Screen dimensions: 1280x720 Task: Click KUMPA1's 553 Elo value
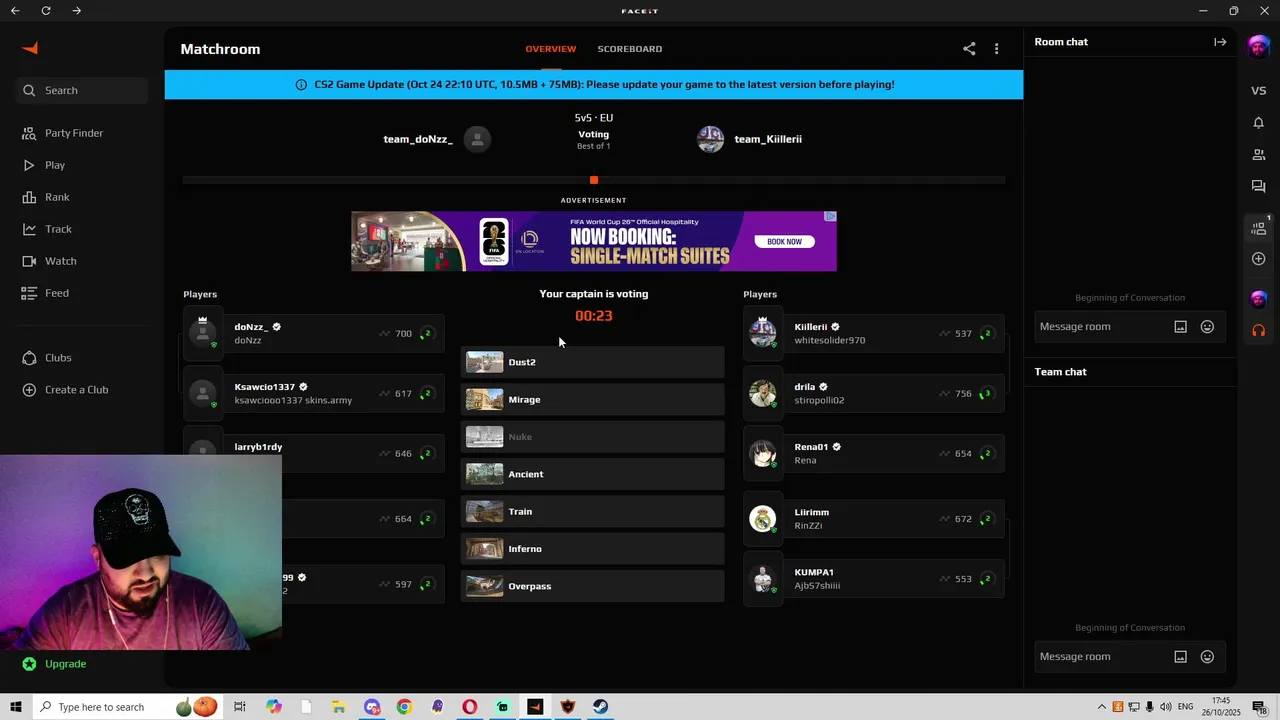[x=963, y=579]
